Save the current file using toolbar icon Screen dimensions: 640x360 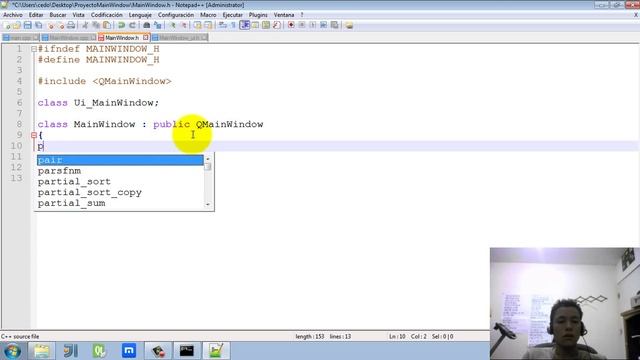point(27,25)
